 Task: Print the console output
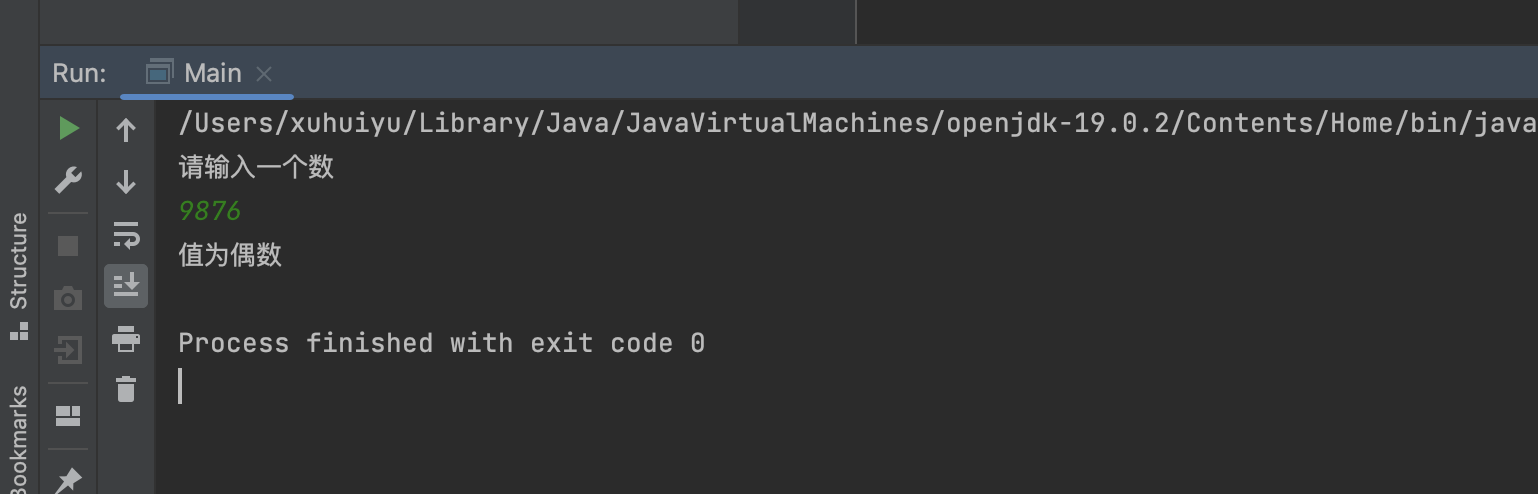(x=126, y=339)
